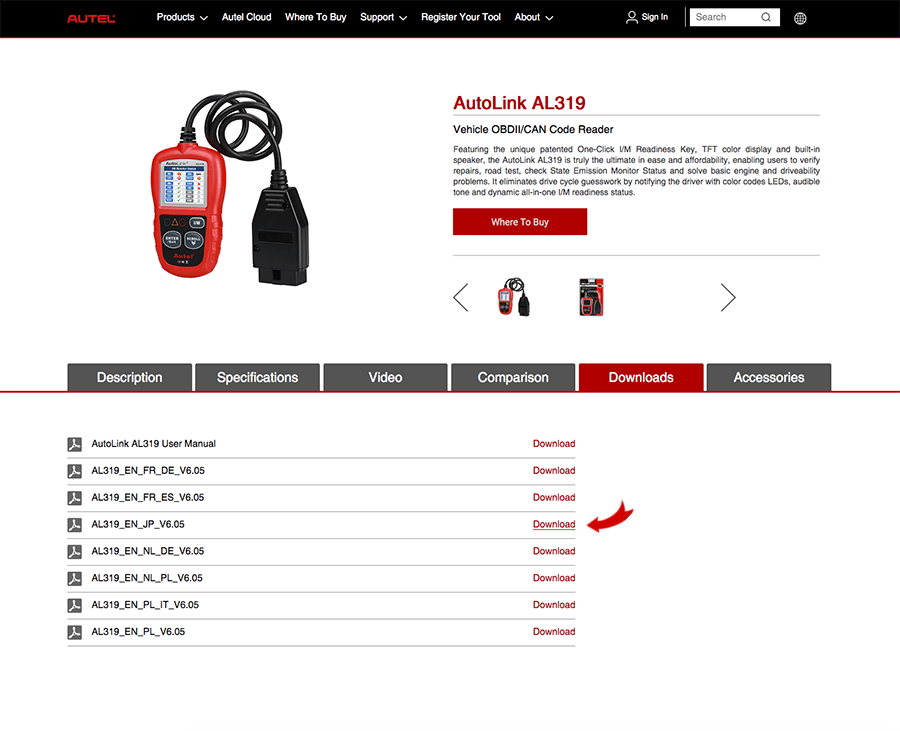Click the search magnifier icon

766,17
